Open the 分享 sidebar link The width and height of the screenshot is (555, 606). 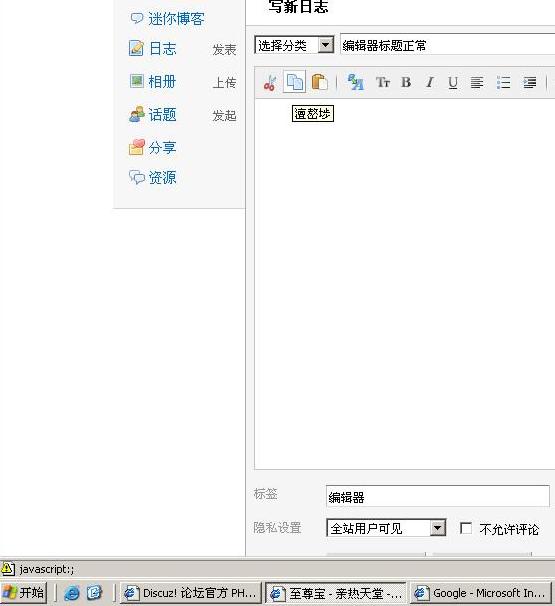click(162, 148)
